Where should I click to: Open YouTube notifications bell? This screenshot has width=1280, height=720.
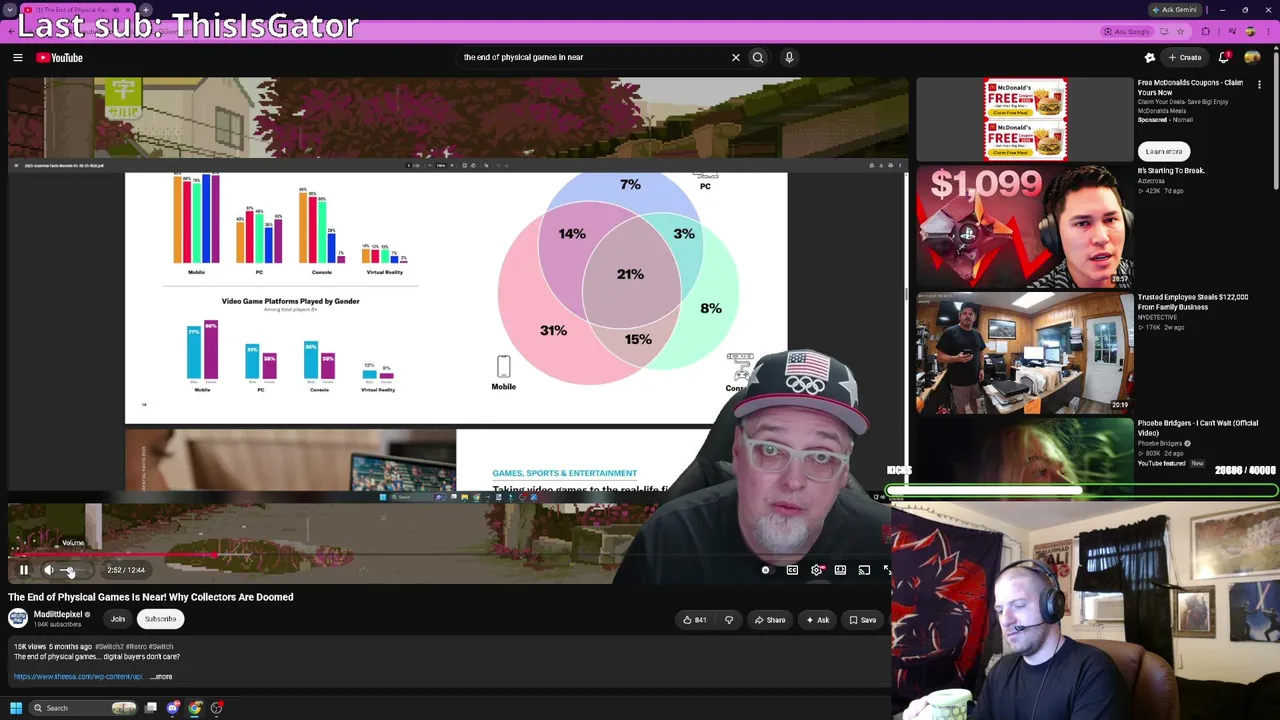tap(1224, 57)
